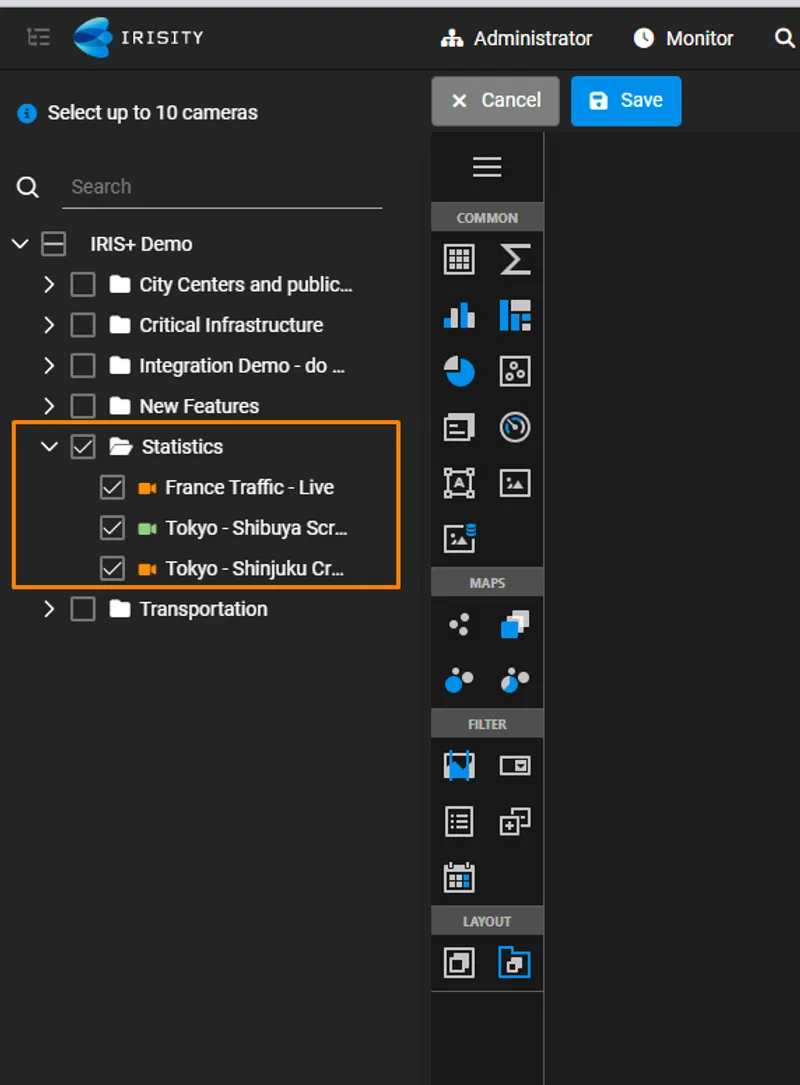Save the dashboard changes
This screenshot has width=800, height=1085.
pos(626,100)
